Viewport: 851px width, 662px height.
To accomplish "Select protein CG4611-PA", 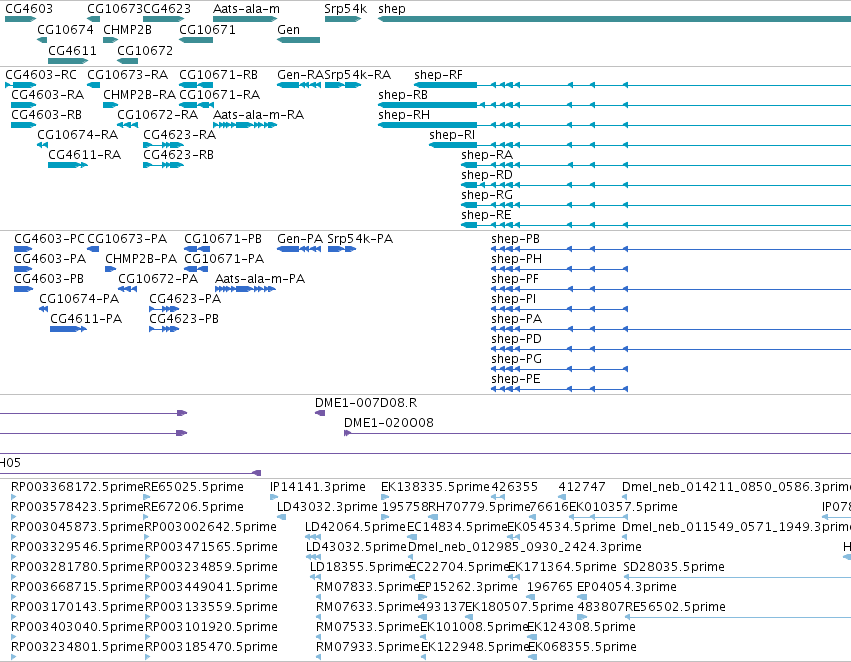I will (86, 320).
